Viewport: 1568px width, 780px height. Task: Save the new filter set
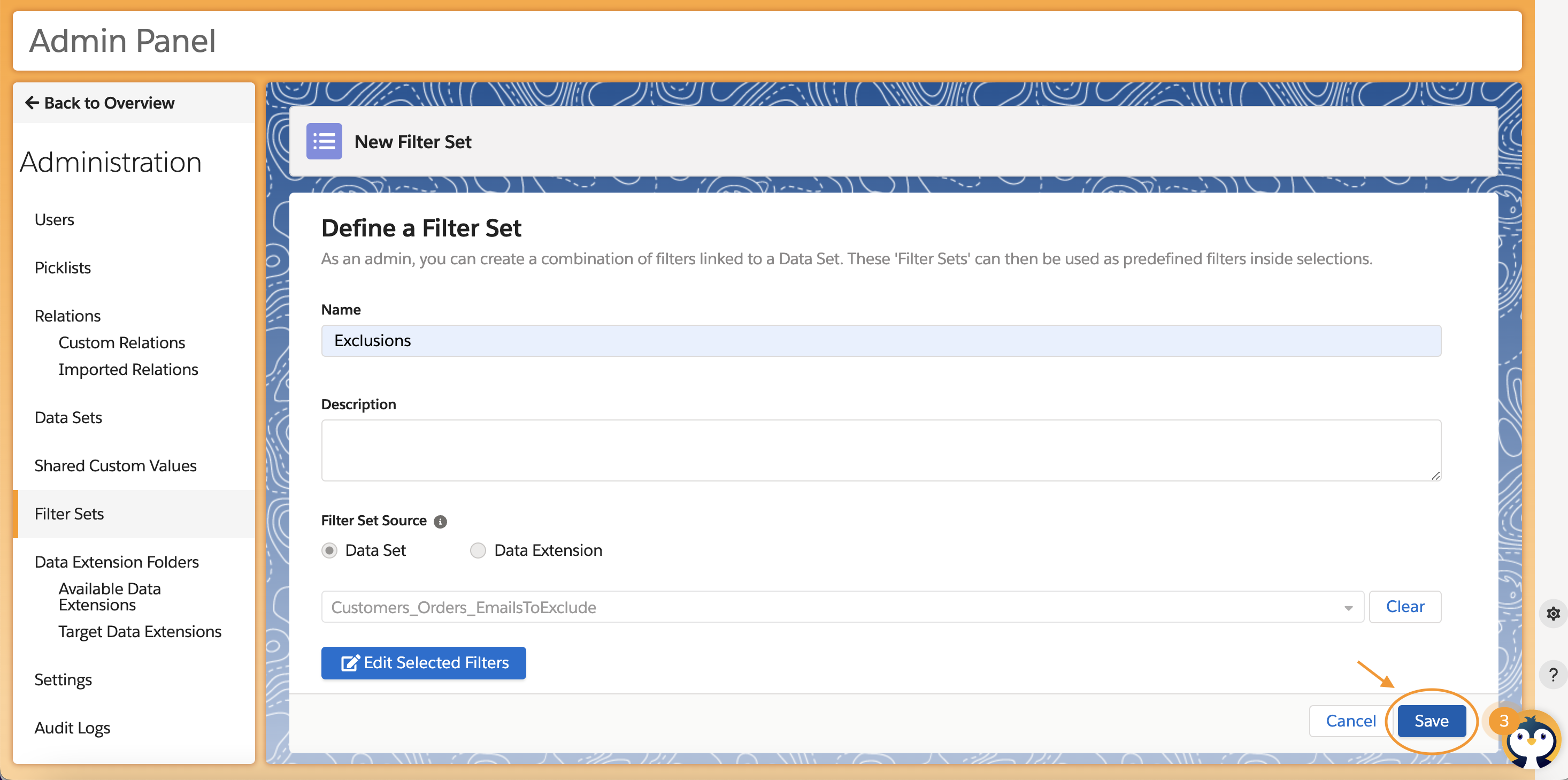pos(1431,721)
